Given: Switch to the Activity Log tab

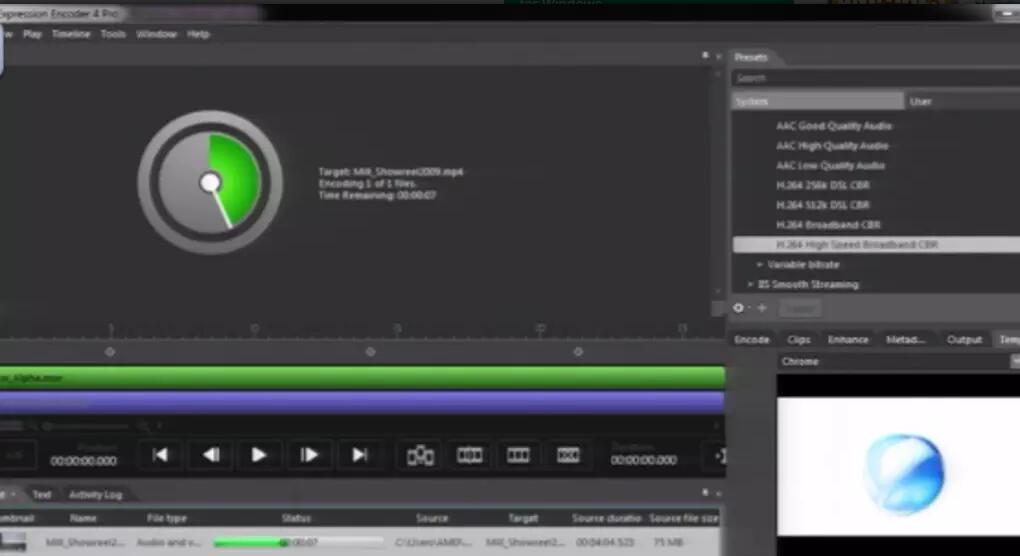Looking at the screenshot, I should 95,494.
